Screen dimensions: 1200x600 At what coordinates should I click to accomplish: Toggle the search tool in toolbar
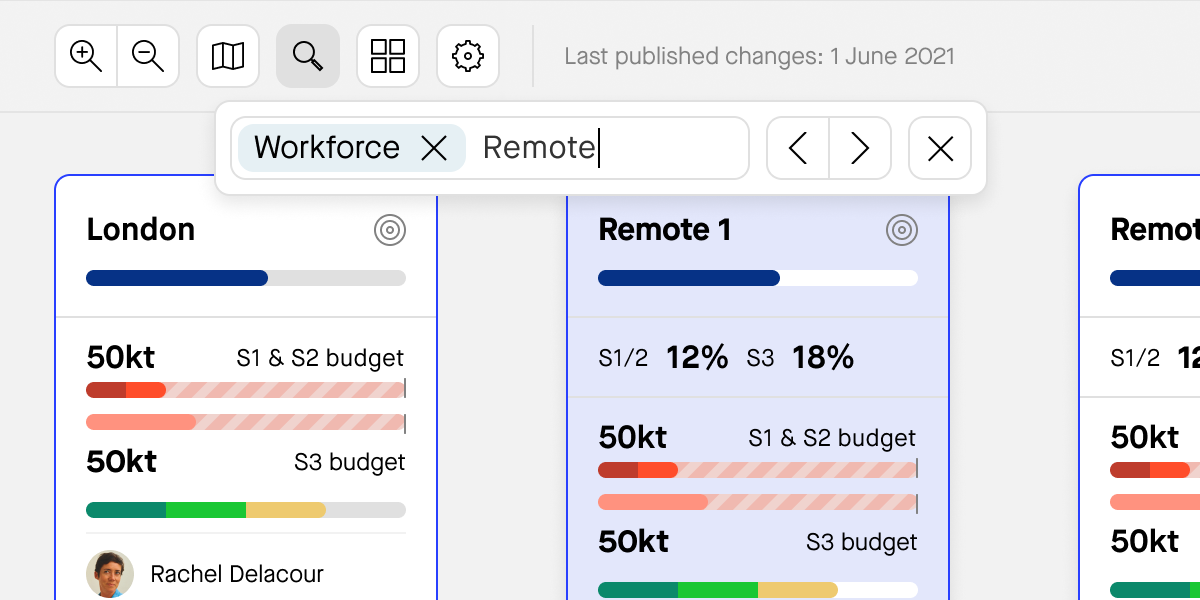(x=308, y=56)
